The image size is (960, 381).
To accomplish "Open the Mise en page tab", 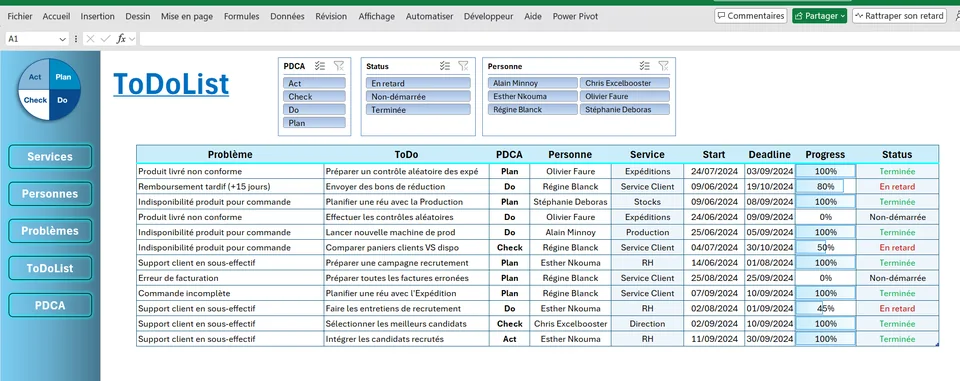I will pos(187,17).
